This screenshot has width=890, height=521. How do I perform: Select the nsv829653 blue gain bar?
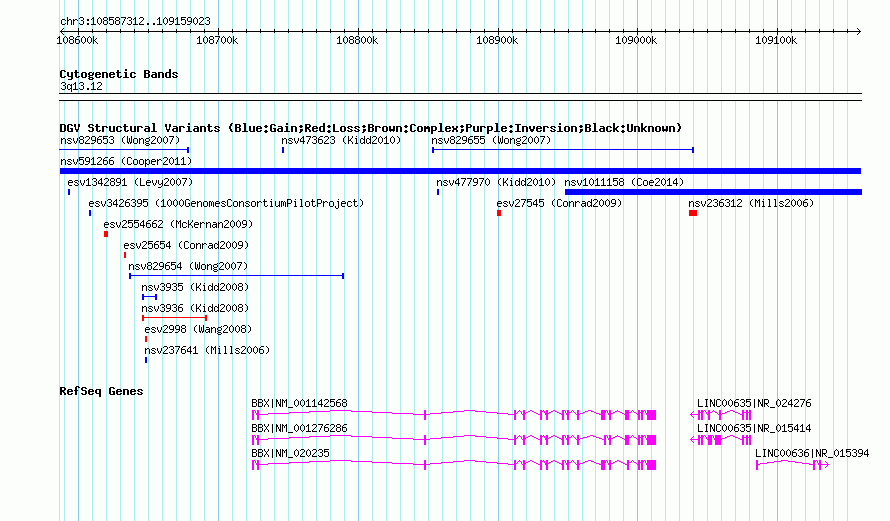pos(124,150)
